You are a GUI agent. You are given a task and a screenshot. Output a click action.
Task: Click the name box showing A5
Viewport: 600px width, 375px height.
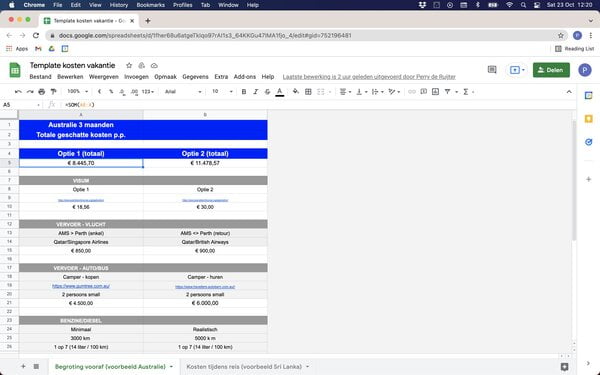tap(21, 104)
